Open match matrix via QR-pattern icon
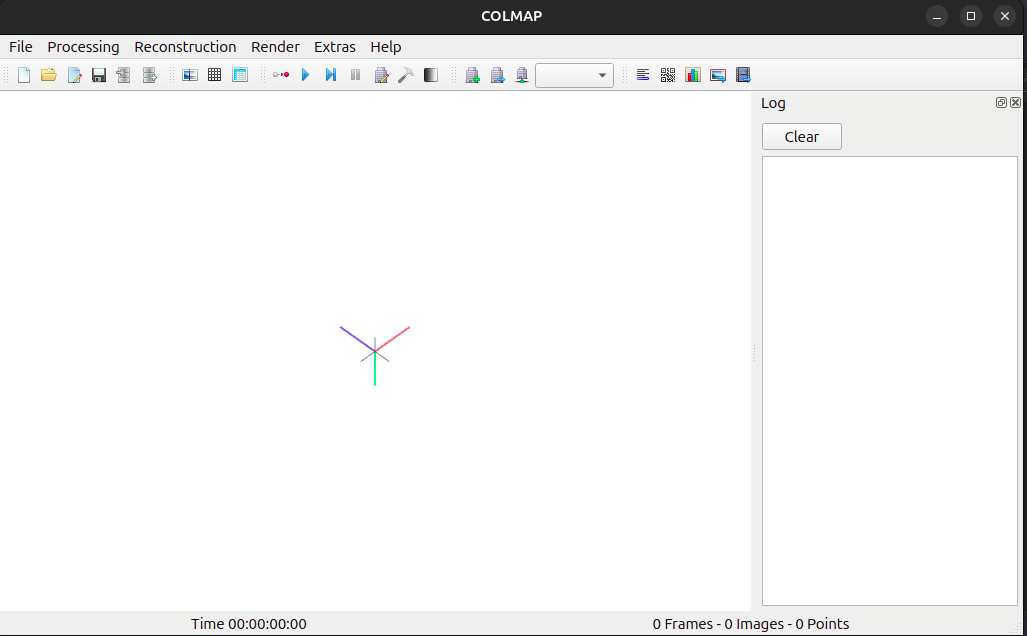1027x636 pixels. pos(667,75)
